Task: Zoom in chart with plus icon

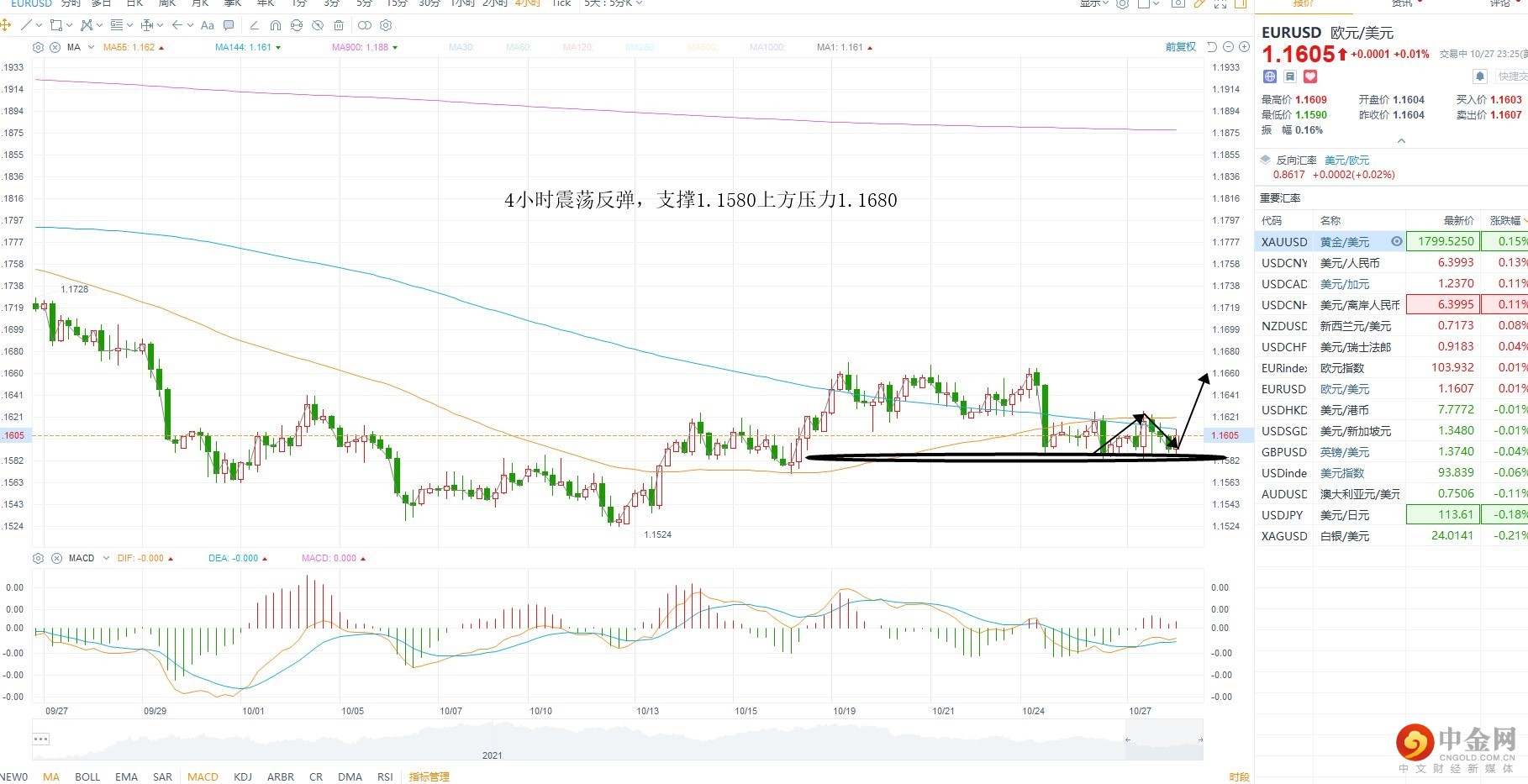Action: click(x=1244, y=47)
